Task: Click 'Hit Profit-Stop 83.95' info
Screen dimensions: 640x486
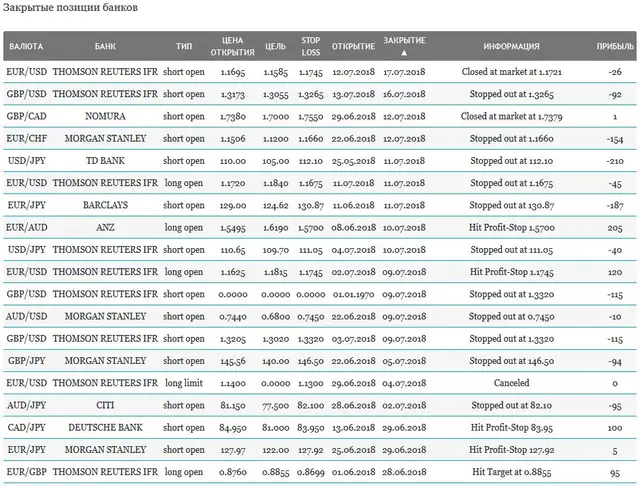Action: (512, 428)
